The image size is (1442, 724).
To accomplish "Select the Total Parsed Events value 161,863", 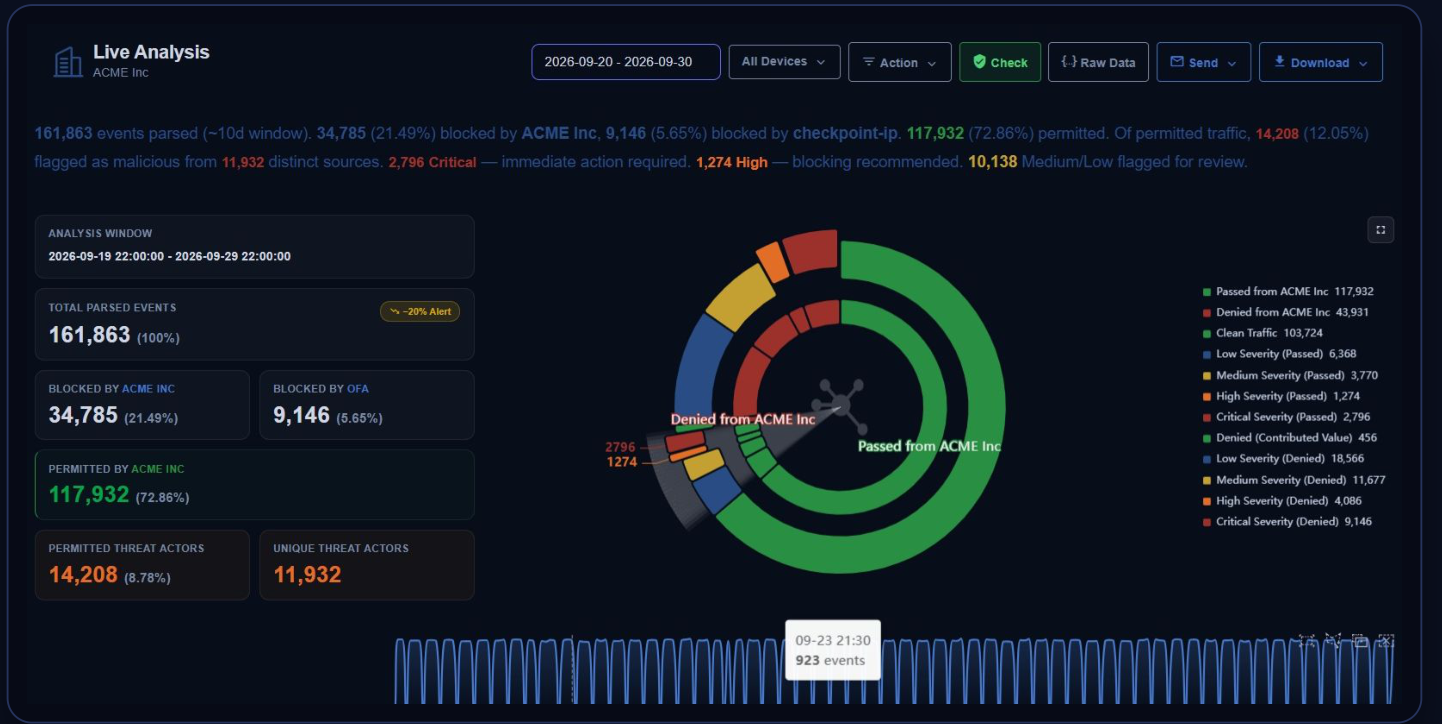I will point(90,335).
